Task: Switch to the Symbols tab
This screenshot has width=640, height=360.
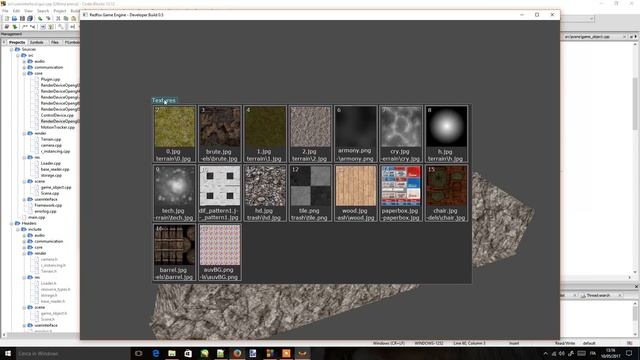Action: (36, 42)
